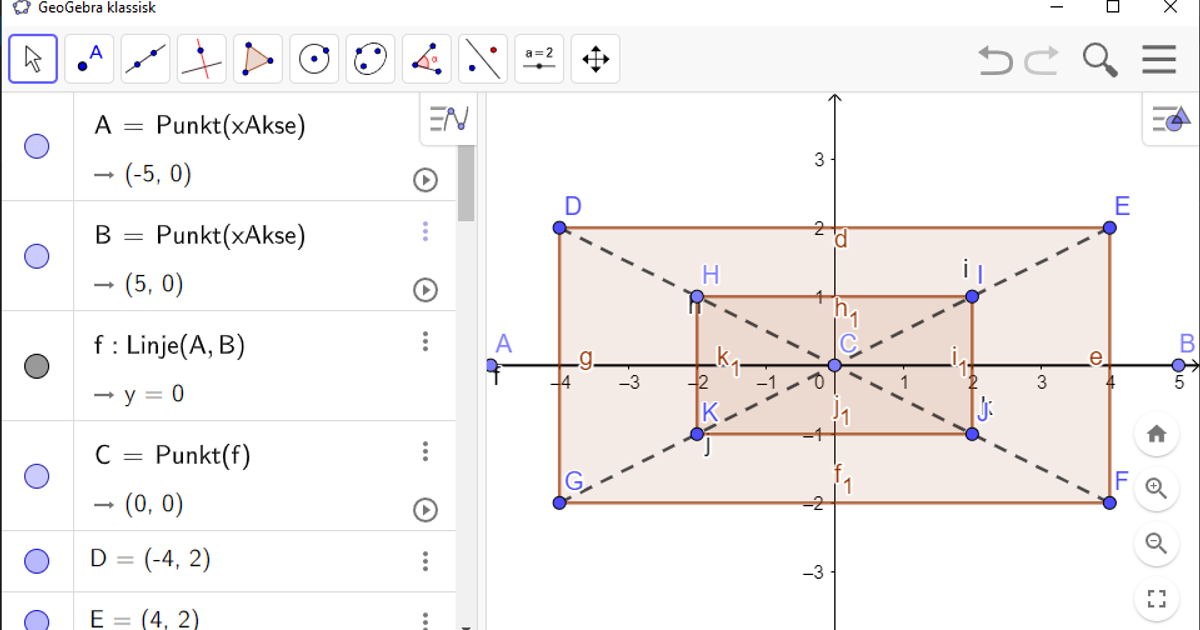Select point D in graphics view
Image resolution: width=1200 pixels, height=630 pixels.
(x=560, y=228)
